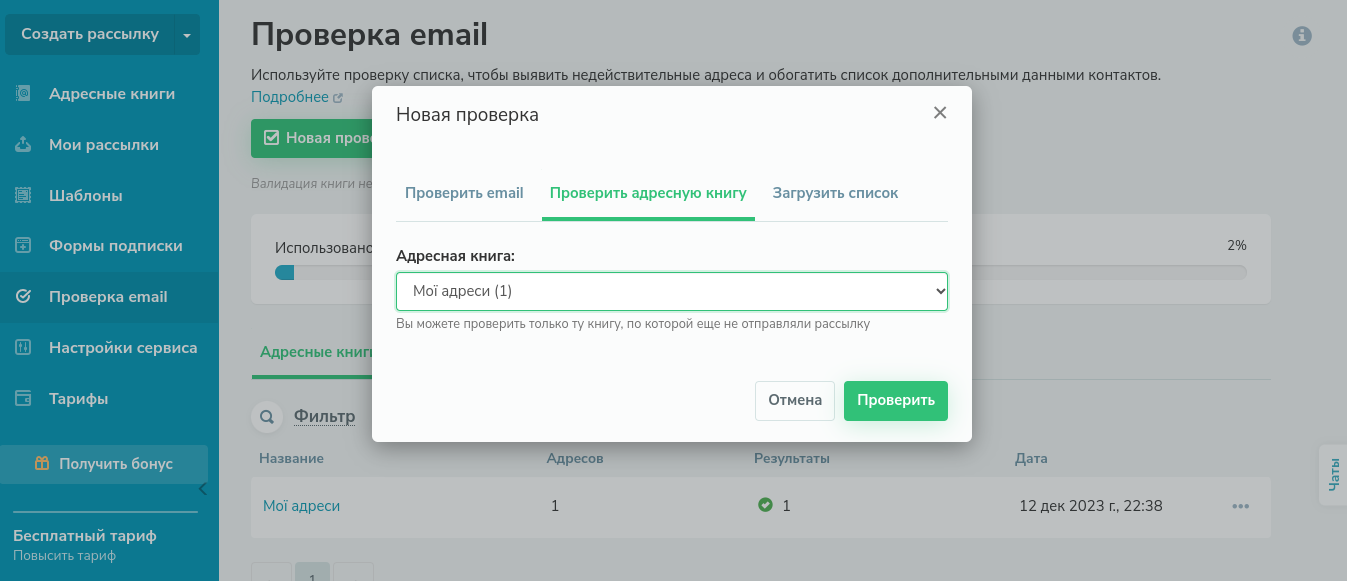Open the Чаты side panel

[x=1333, y=475]
